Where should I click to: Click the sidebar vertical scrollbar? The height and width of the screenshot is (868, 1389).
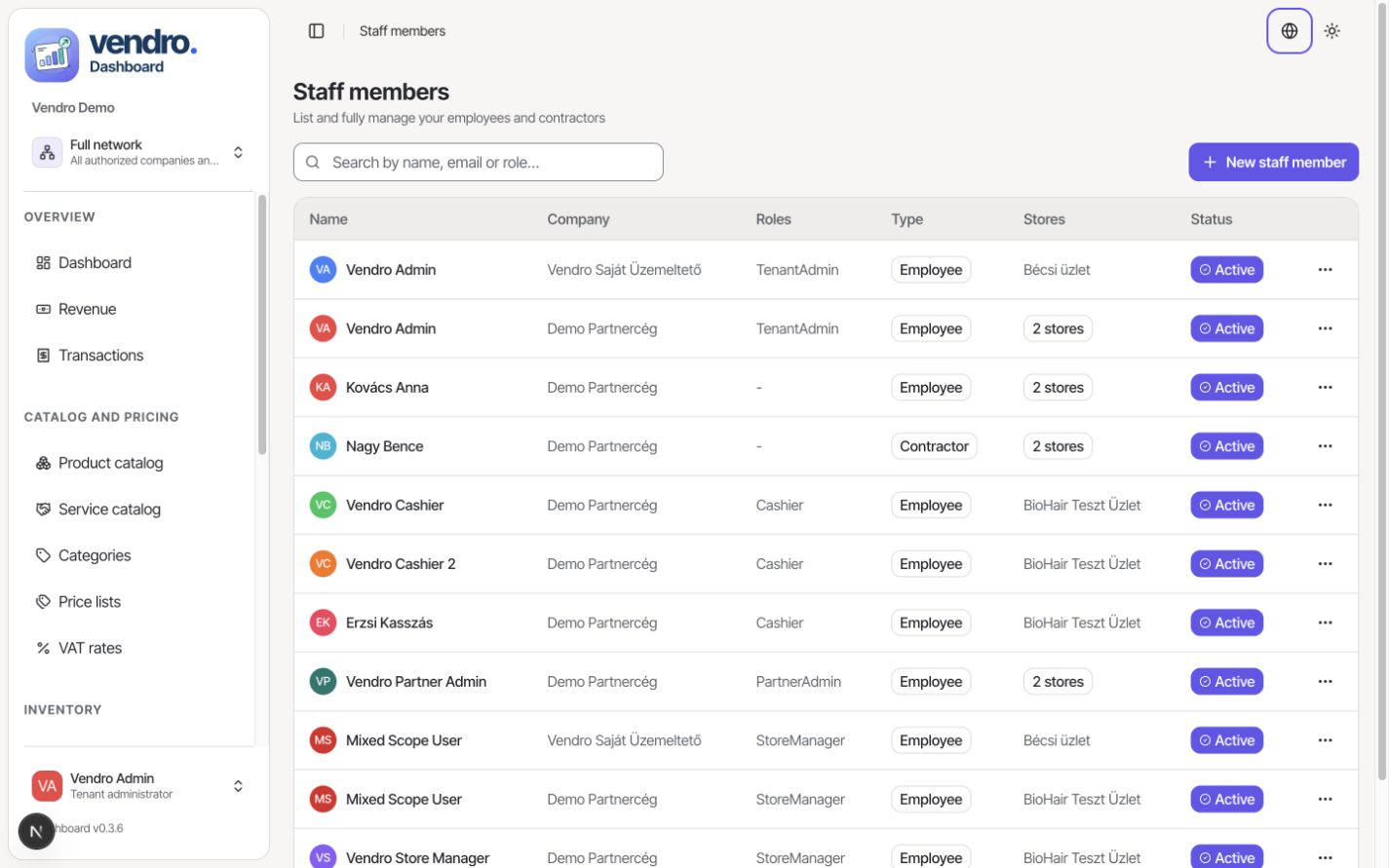point(261,324)
